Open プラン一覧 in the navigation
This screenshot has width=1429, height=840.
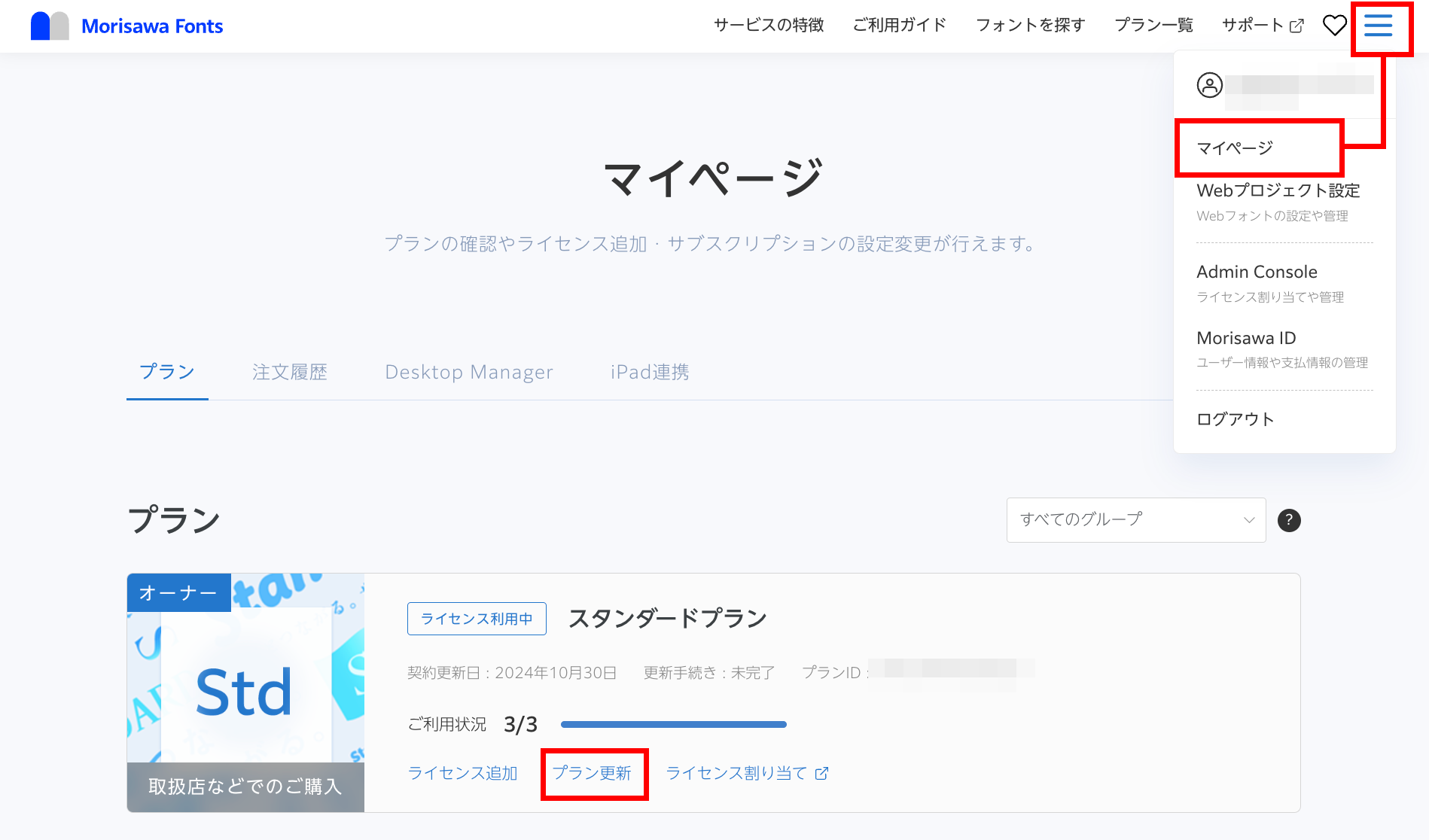point(1153,26)
